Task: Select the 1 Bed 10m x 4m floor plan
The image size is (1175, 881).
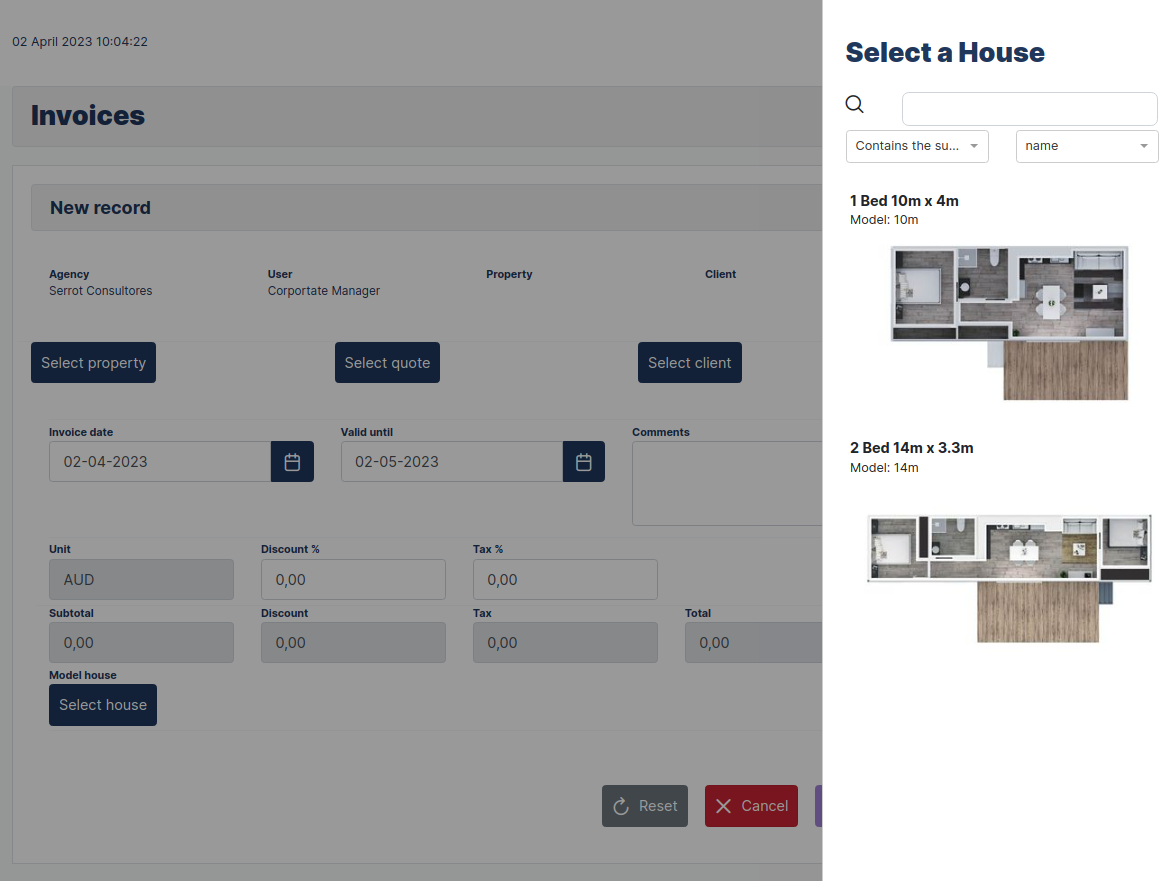Action: pyautogui.click(x=1008, y=323)
